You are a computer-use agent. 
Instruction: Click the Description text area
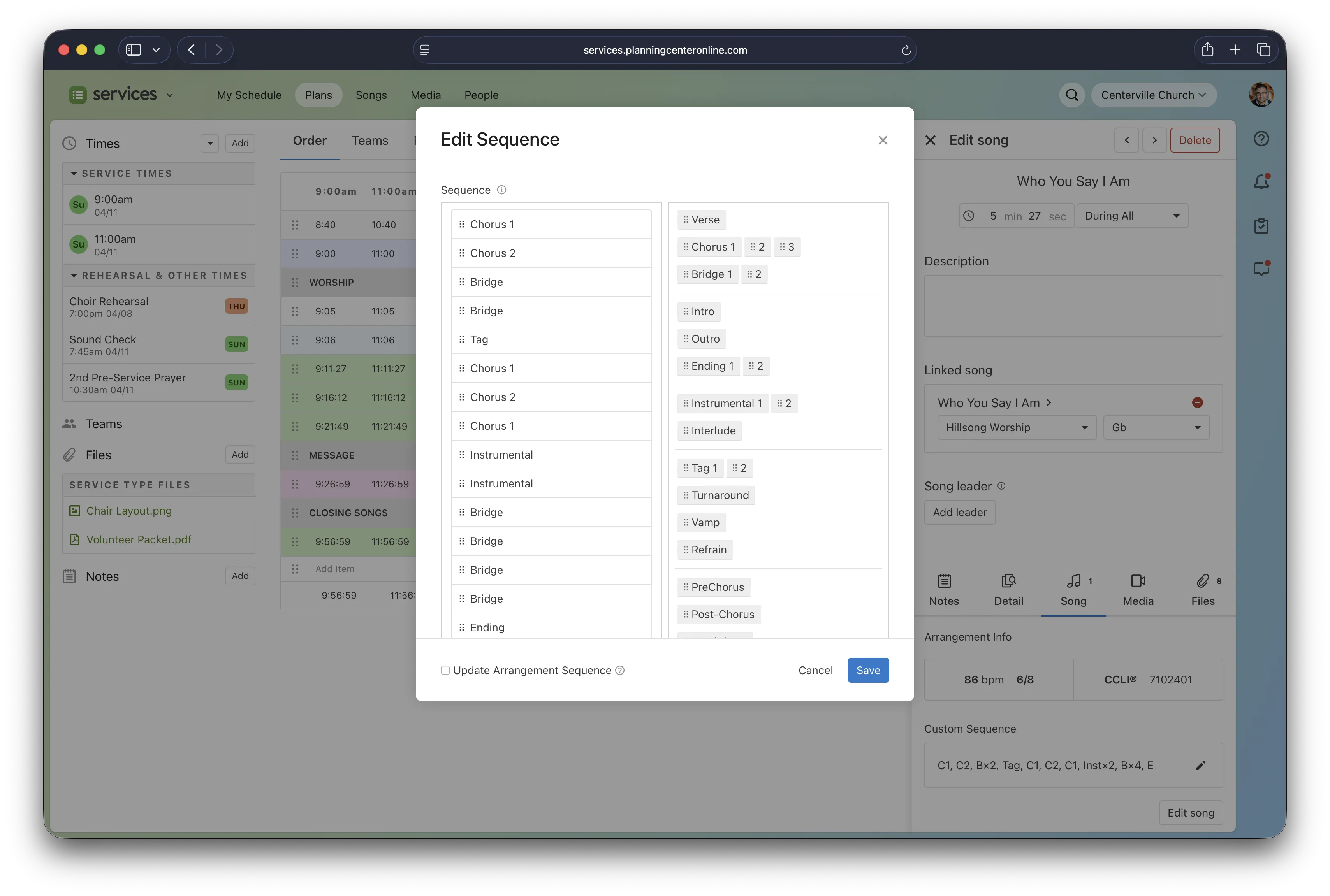click(1073, 306)
